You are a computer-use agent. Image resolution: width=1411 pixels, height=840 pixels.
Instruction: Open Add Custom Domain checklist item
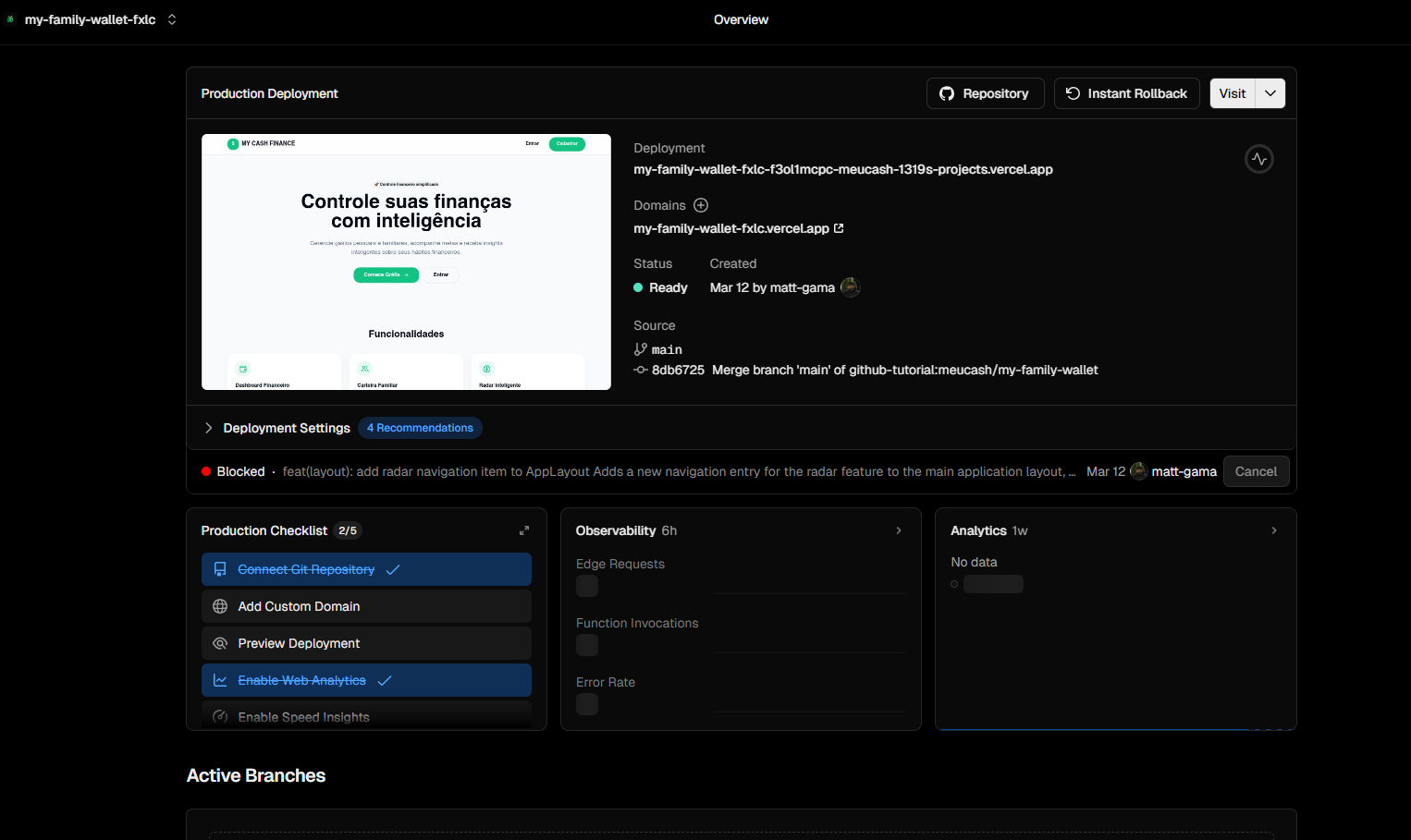(x=366, y=606)
